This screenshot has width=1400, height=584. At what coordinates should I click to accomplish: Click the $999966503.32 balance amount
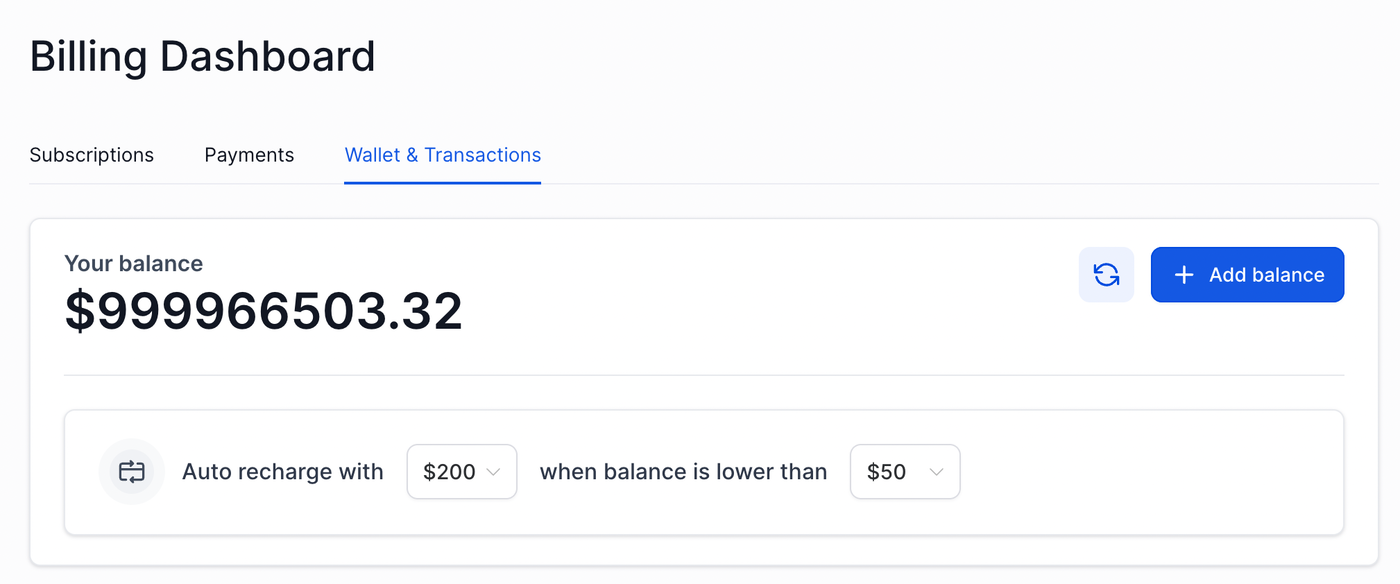point(263,311)
